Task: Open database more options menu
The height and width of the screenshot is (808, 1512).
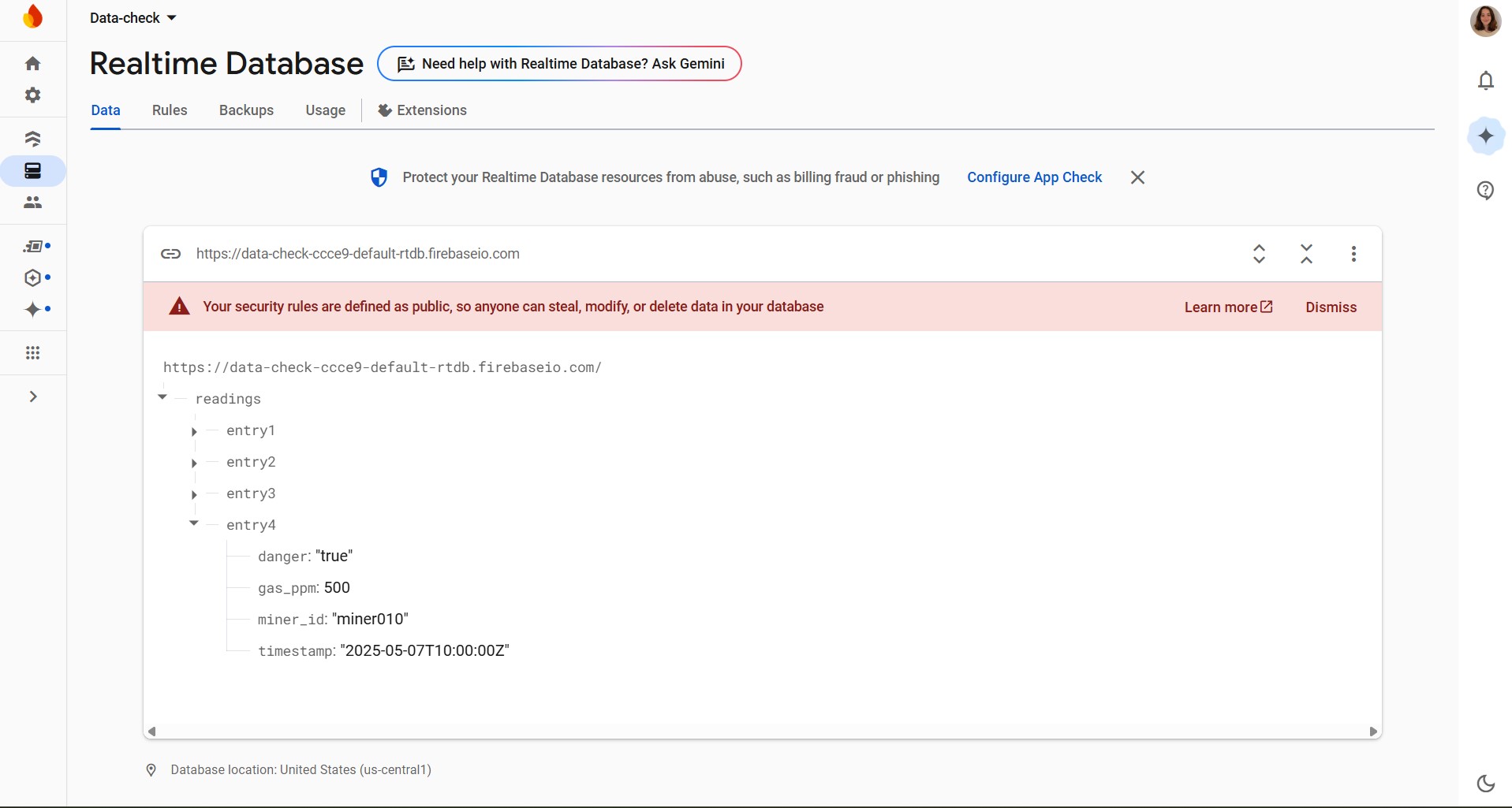Action: (x=1354, y=254)
